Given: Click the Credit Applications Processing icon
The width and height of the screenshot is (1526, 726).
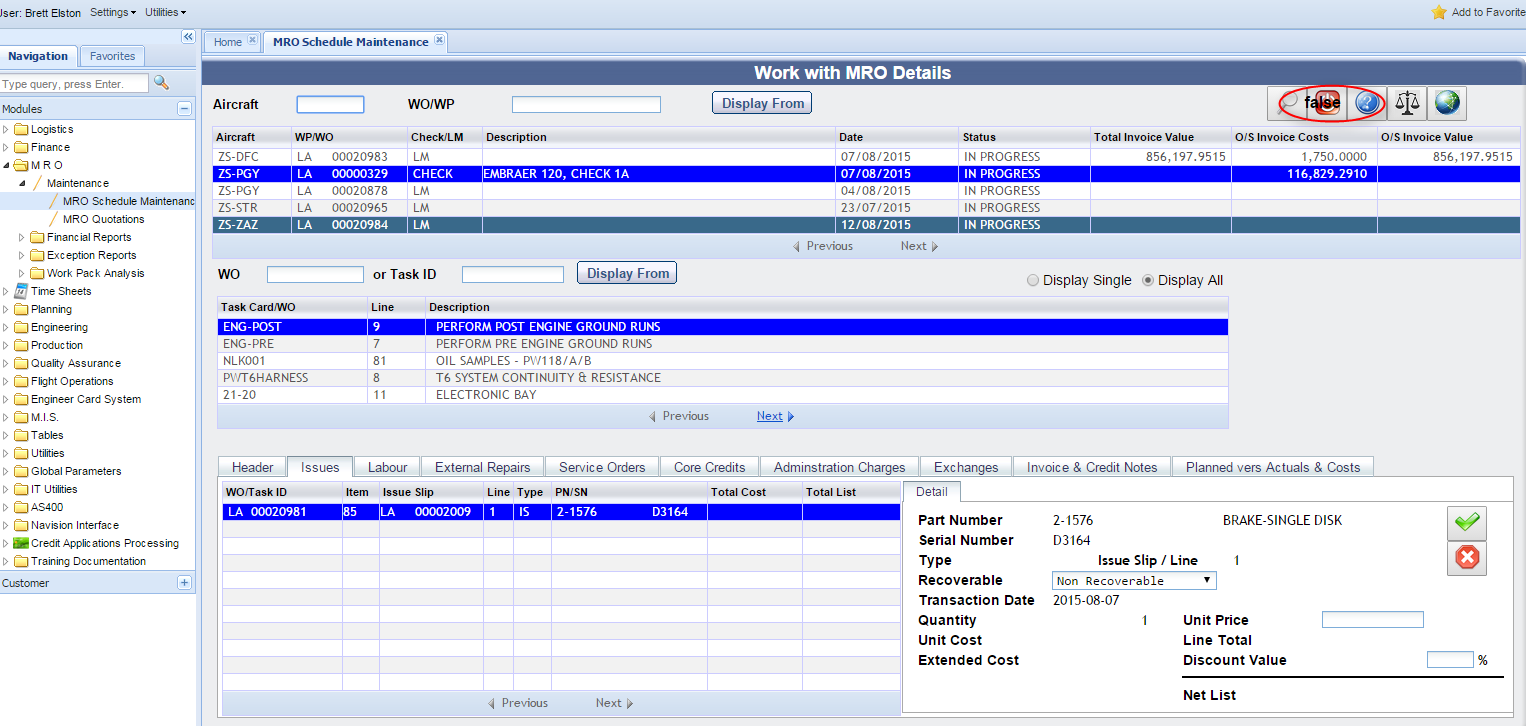Looking at the screenshot, I should click(21, 543).
